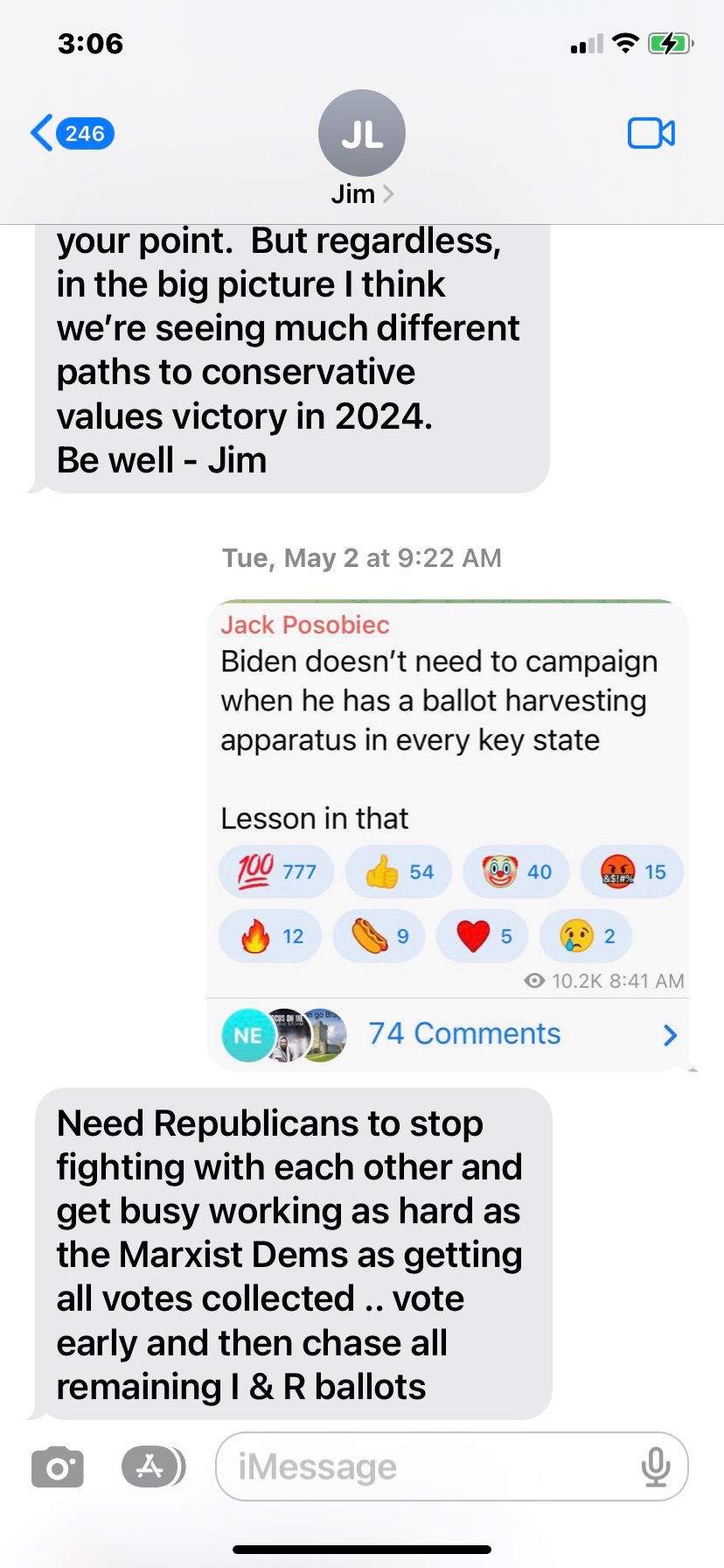The image size is (724, 1568).
Task: Expand Jim contact details chevron
Action: pyautogui.click(x=389, y=194)
